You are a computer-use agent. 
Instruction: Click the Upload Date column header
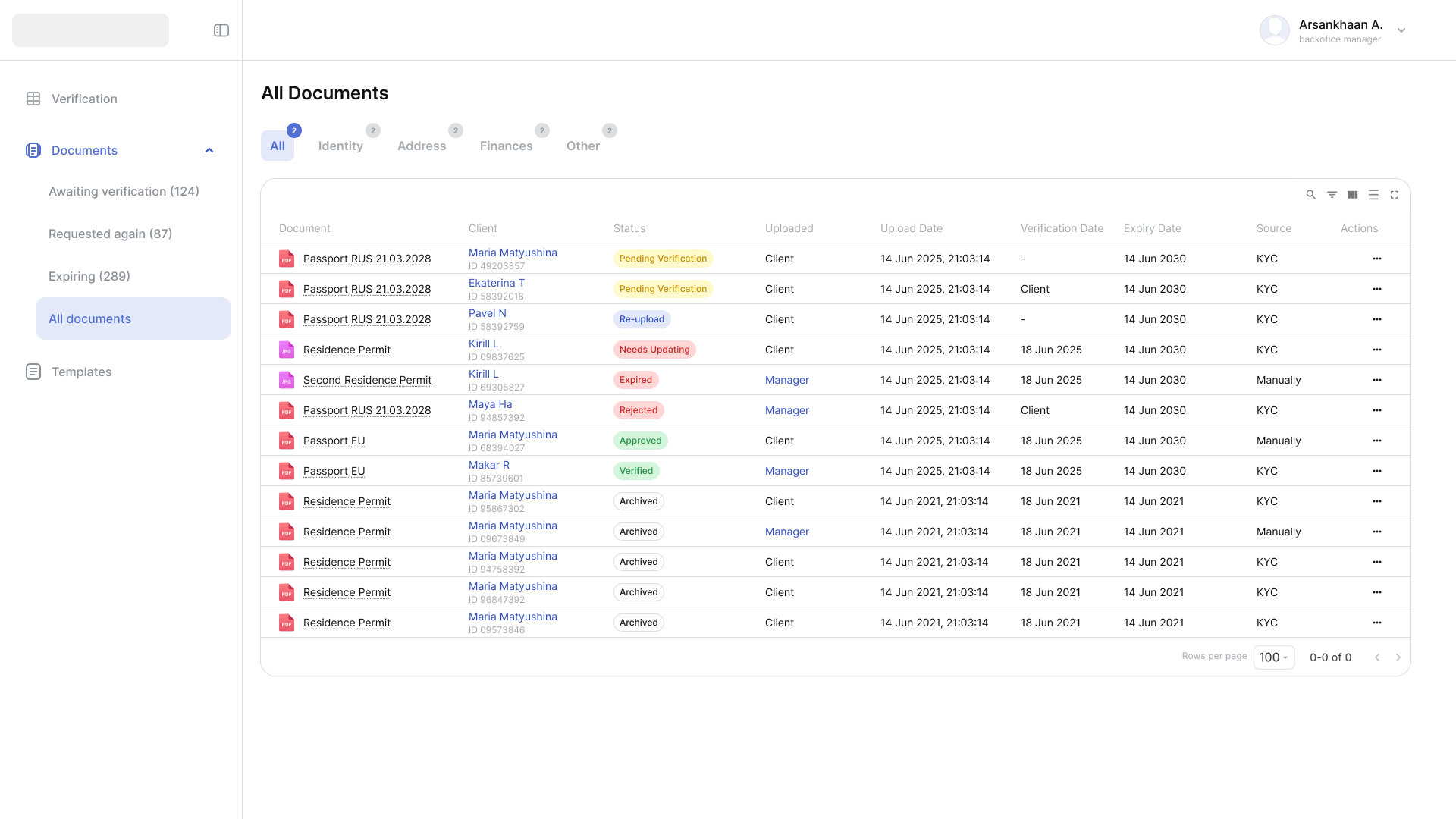pyautogui.click(x=911, y=228)
